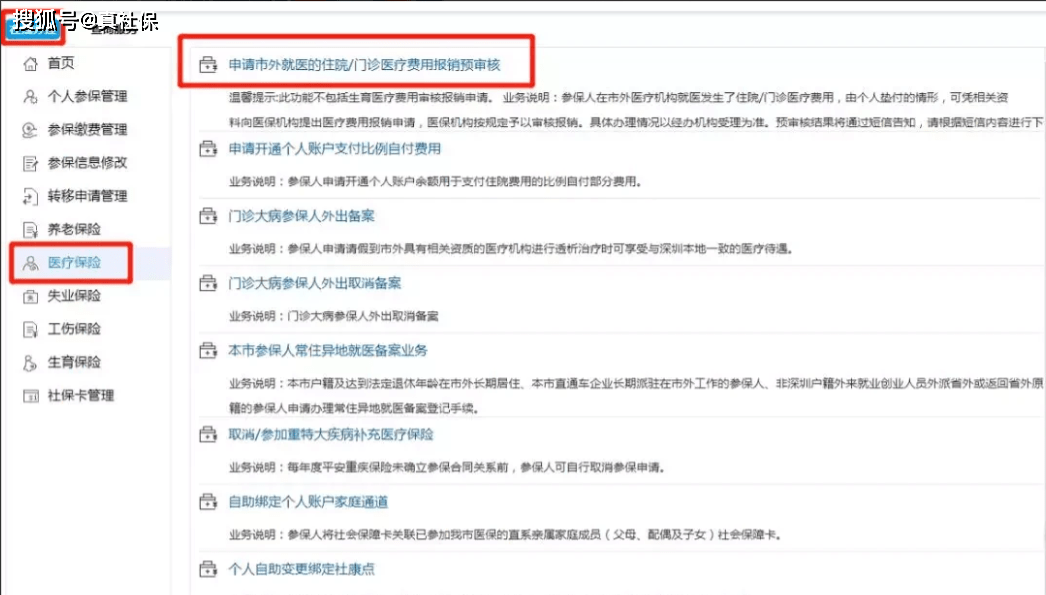
Task: Click the 养老保险 pension icon
Action: [31, 229]
